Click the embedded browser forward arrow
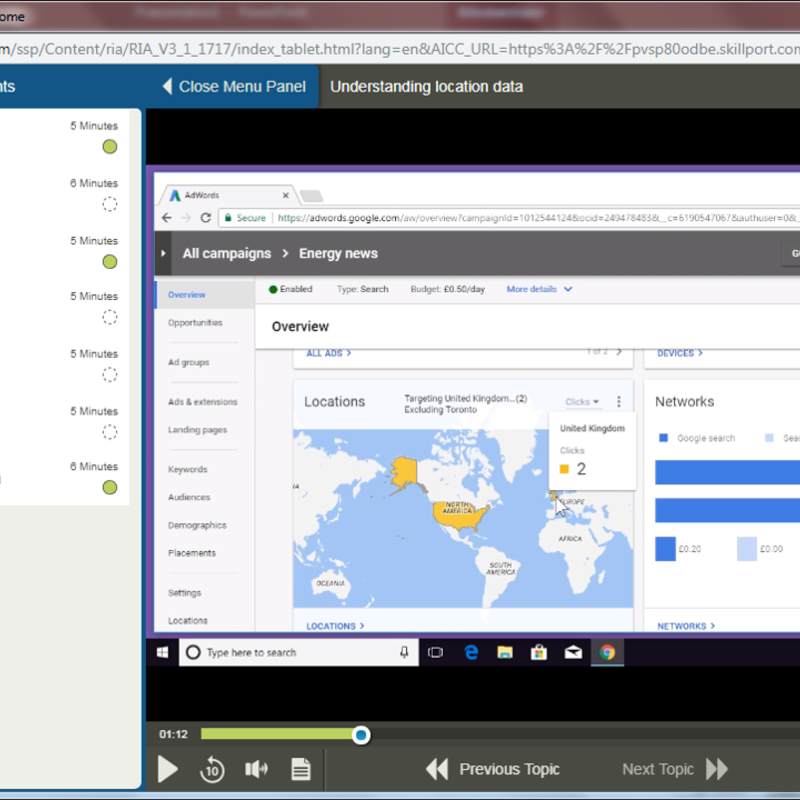 coord(186,218)
